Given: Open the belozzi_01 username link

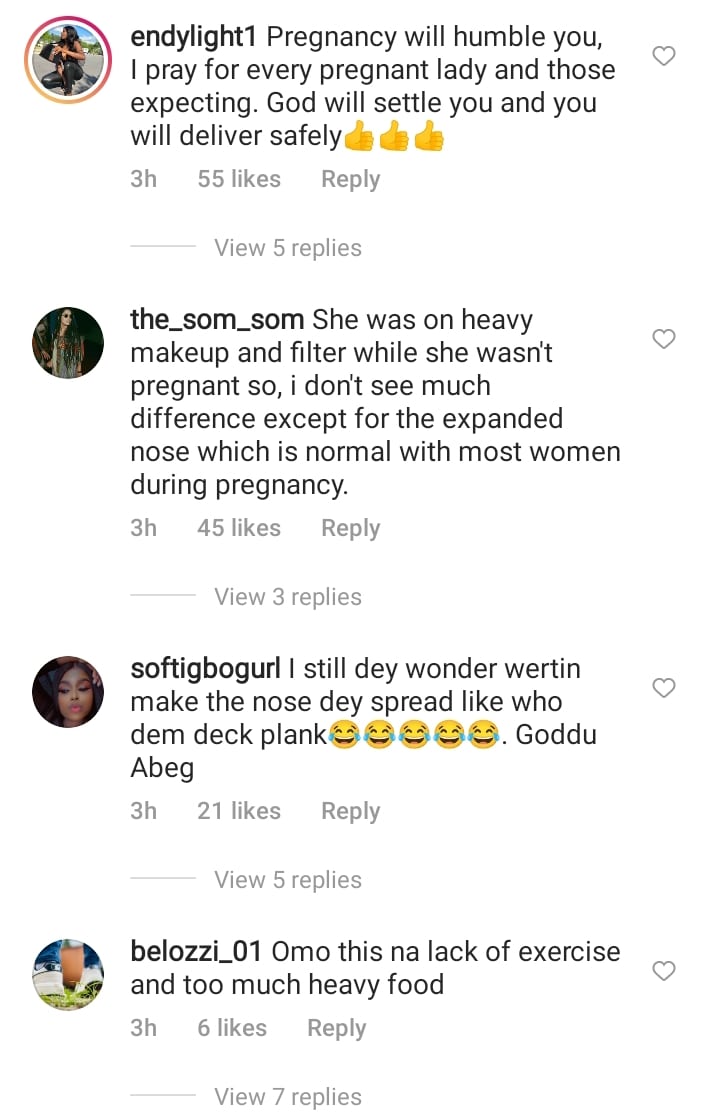Looking at the screenshot, I should pos(197,952).
